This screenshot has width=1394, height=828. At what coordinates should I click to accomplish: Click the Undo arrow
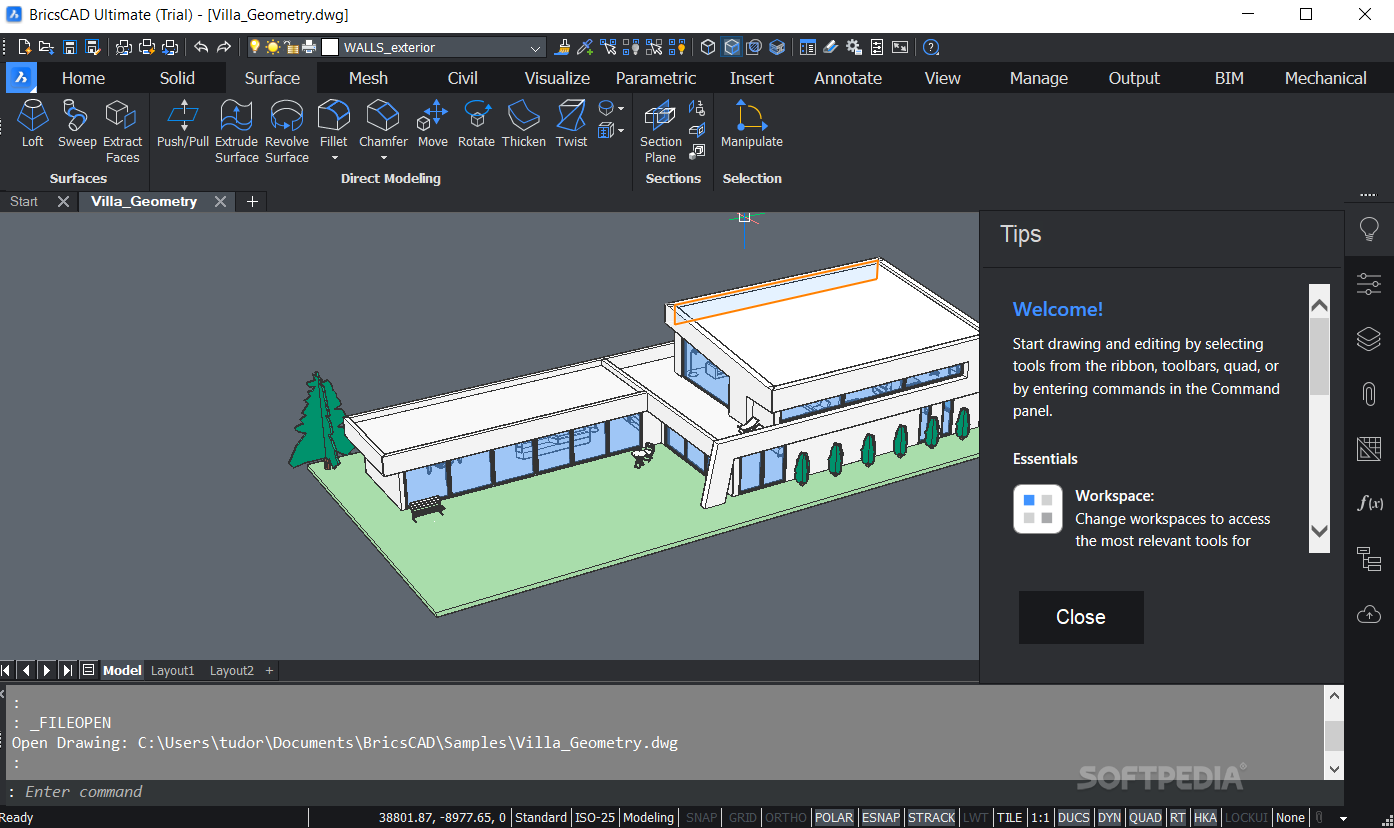201,47
